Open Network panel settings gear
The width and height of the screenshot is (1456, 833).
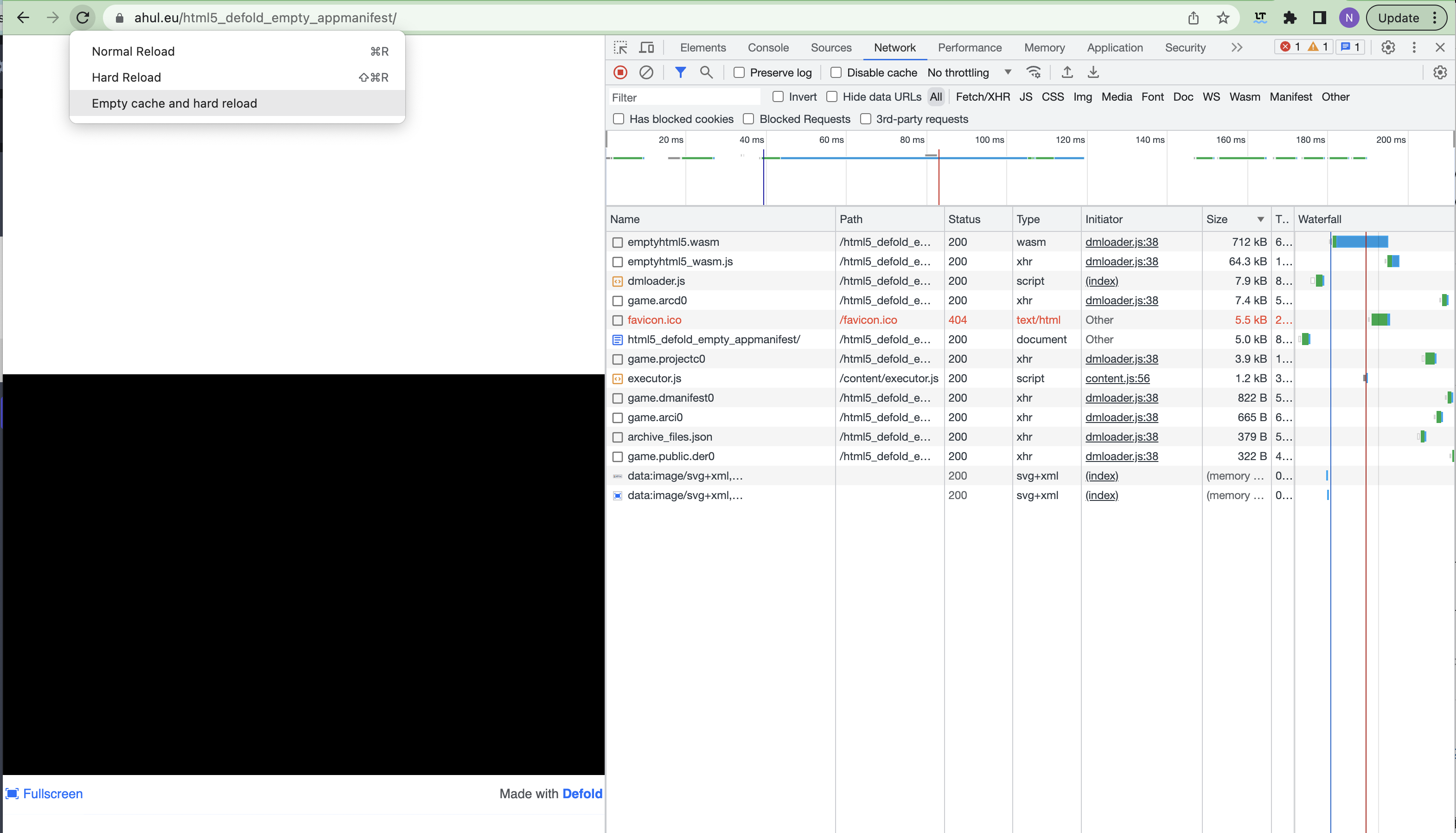pos(1440,72)
